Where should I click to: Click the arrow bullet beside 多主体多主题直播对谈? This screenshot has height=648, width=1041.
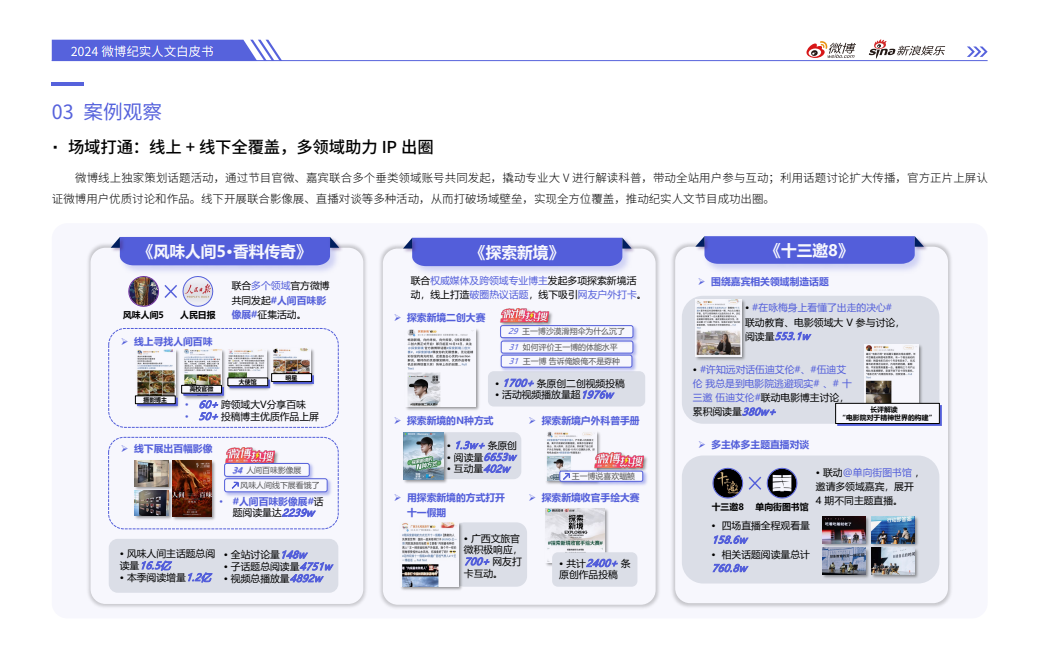tap(702, 444)
